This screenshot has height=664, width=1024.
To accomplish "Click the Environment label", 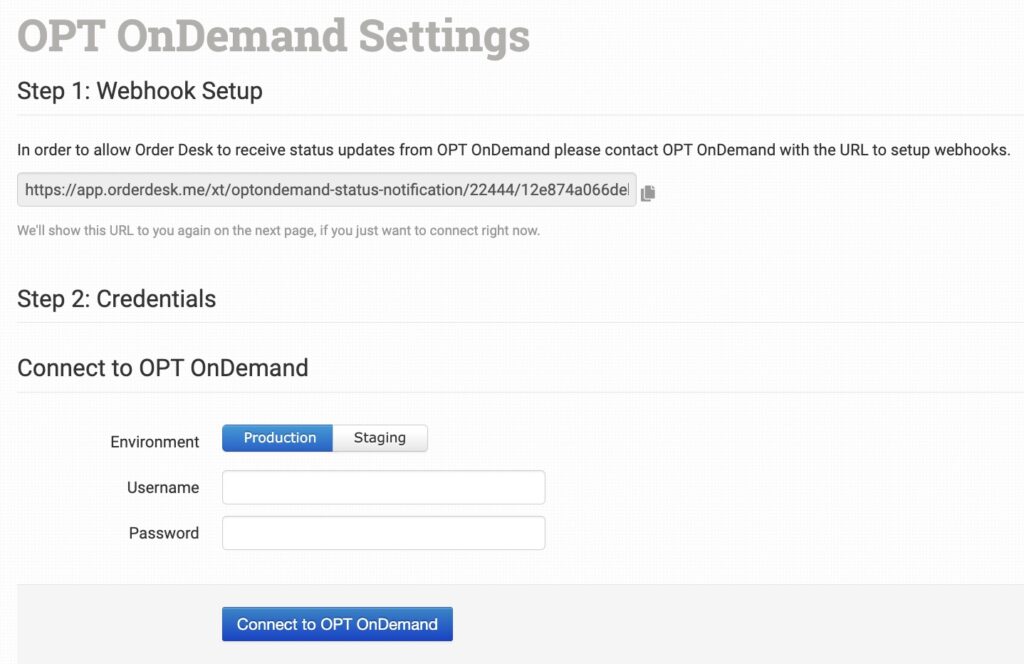I will point(155,441).
